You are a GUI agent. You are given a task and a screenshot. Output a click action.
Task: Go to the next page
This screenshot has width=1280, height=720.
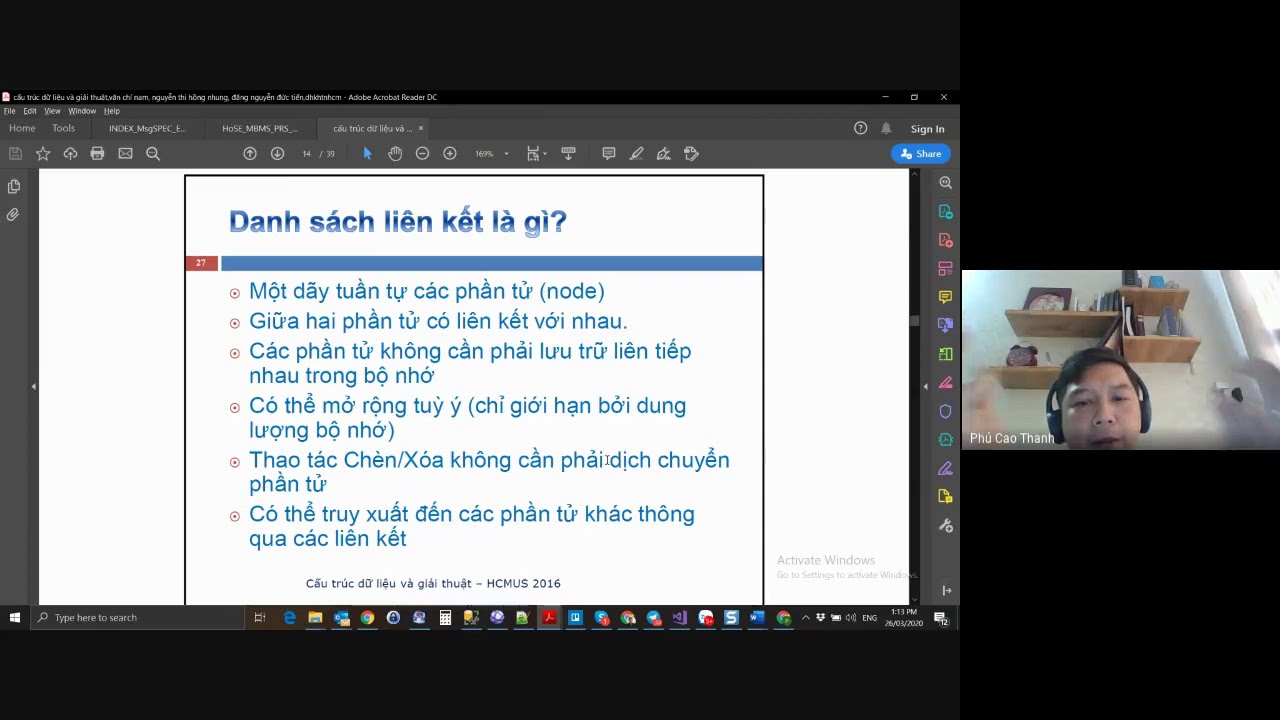[x=277, y=153]
